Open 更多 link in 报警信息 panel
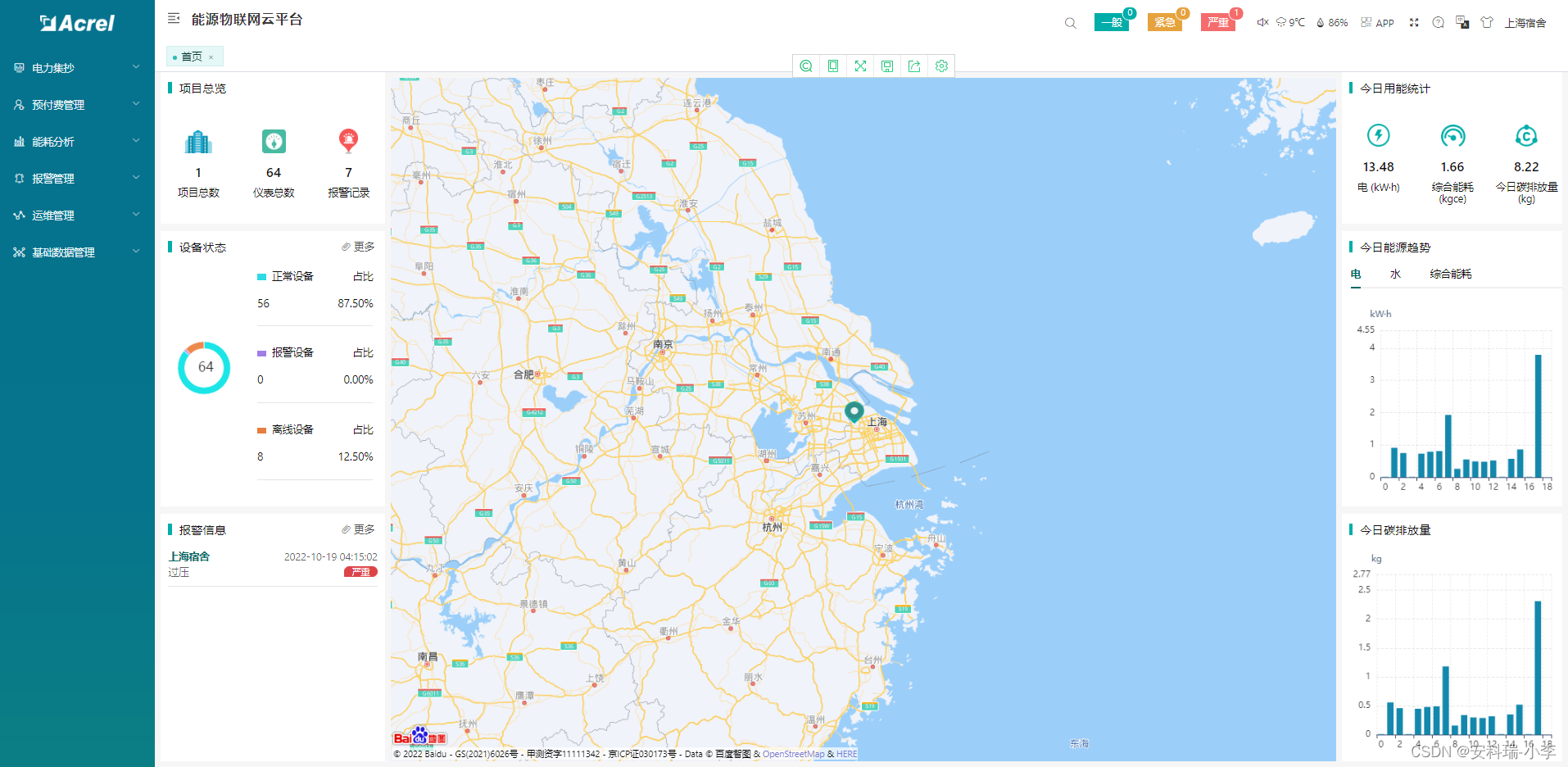Image resolution: width=1568 pixels, height=767 pixels. coord(358,529)
